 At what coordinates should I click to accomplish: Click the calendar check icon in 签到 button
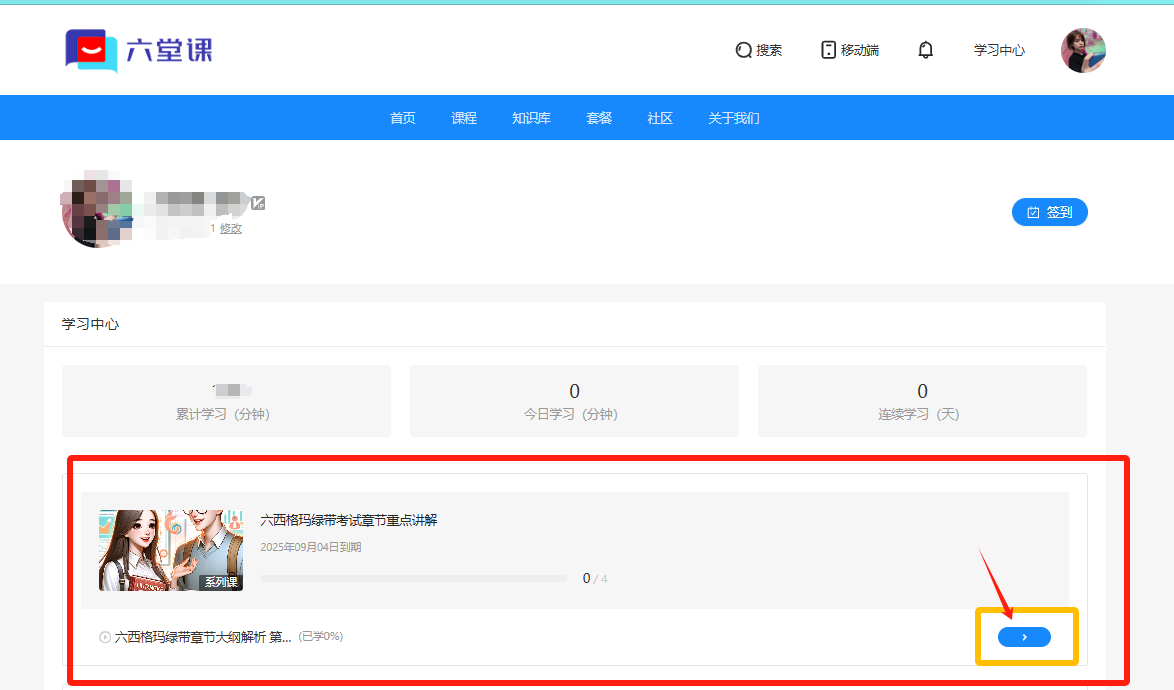tap(1033, 213)
